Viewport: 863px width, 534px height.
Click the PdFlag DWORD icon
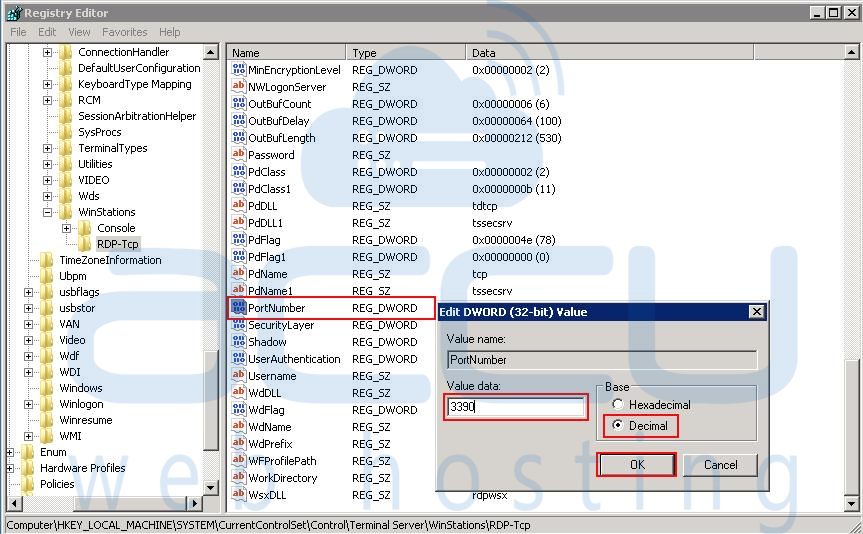pos(238,239)
